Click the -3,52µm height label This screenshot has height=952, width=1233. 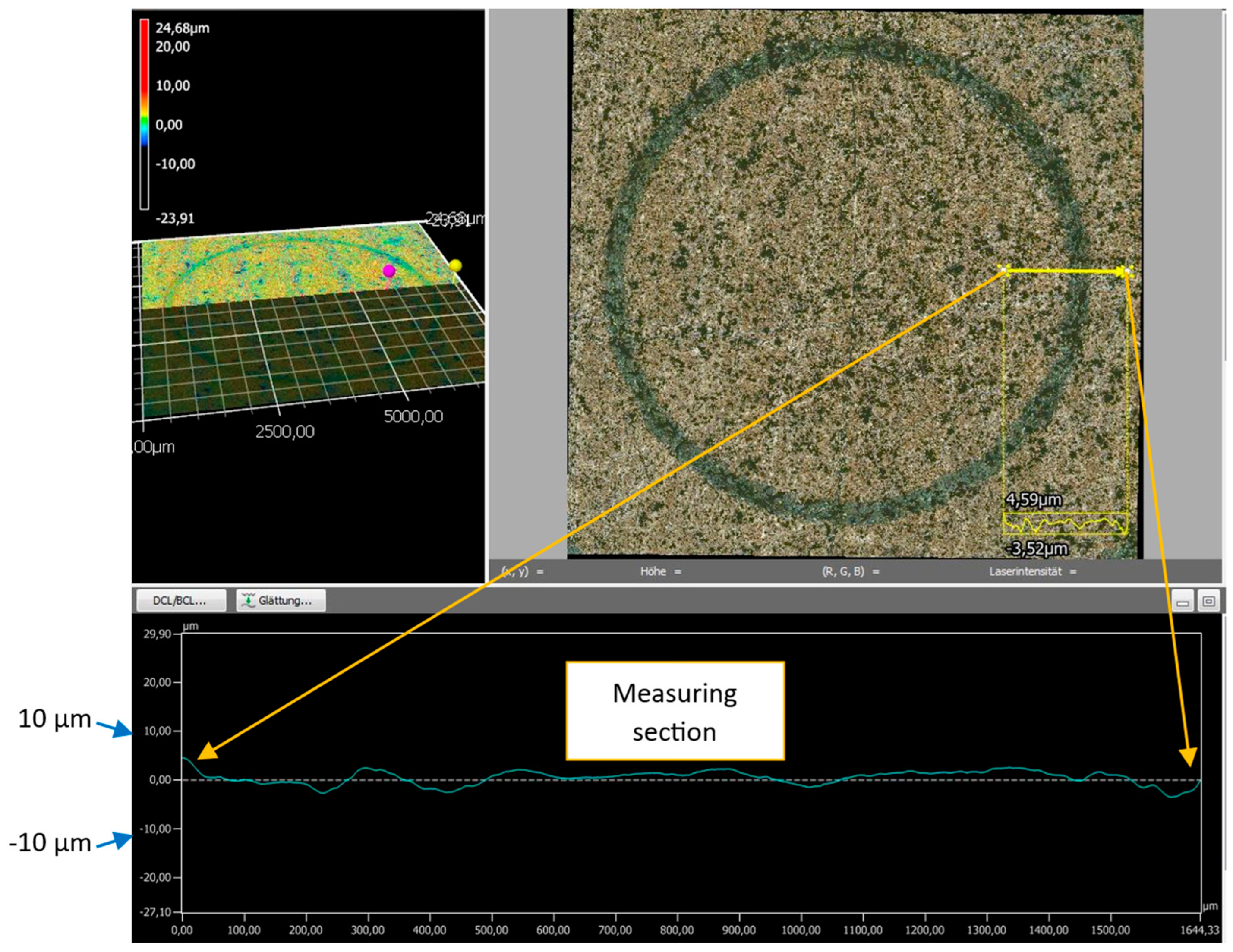tap(1037, 549)
